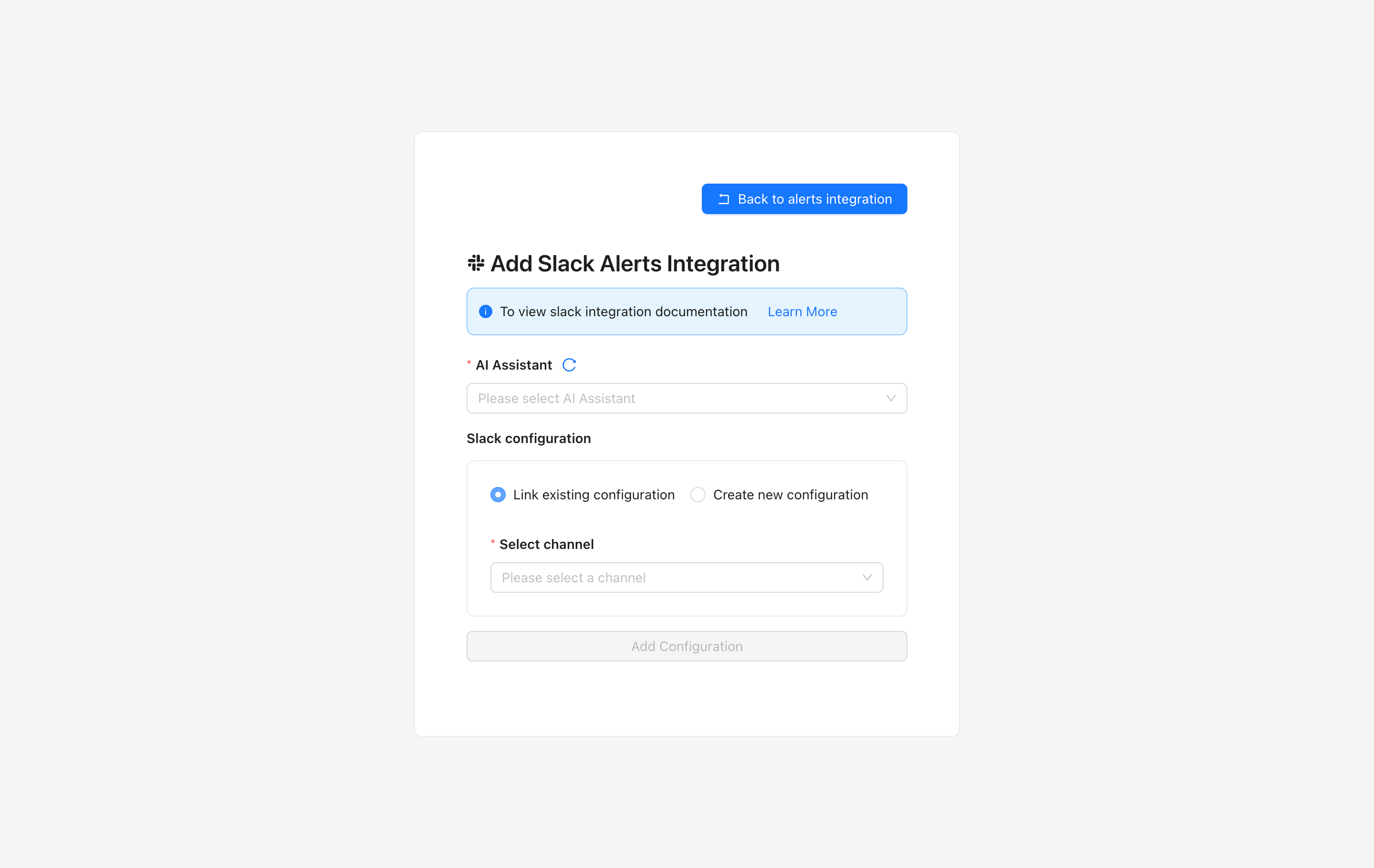Expand the Select channel dropdown
Viewport: 1374px width, 868px height.
click(679, 578)
